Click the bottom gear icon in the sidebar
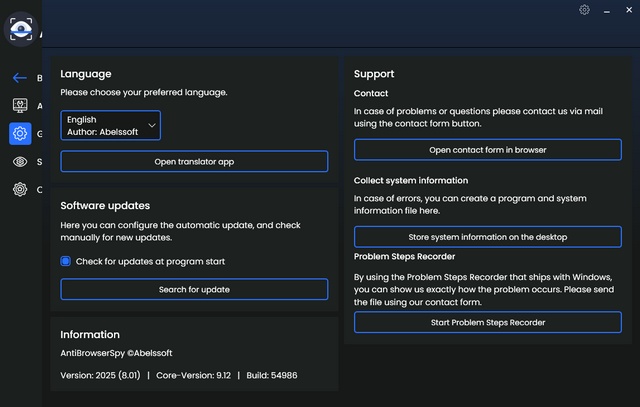This screenshot has width=640, height=407. (20, 189)
